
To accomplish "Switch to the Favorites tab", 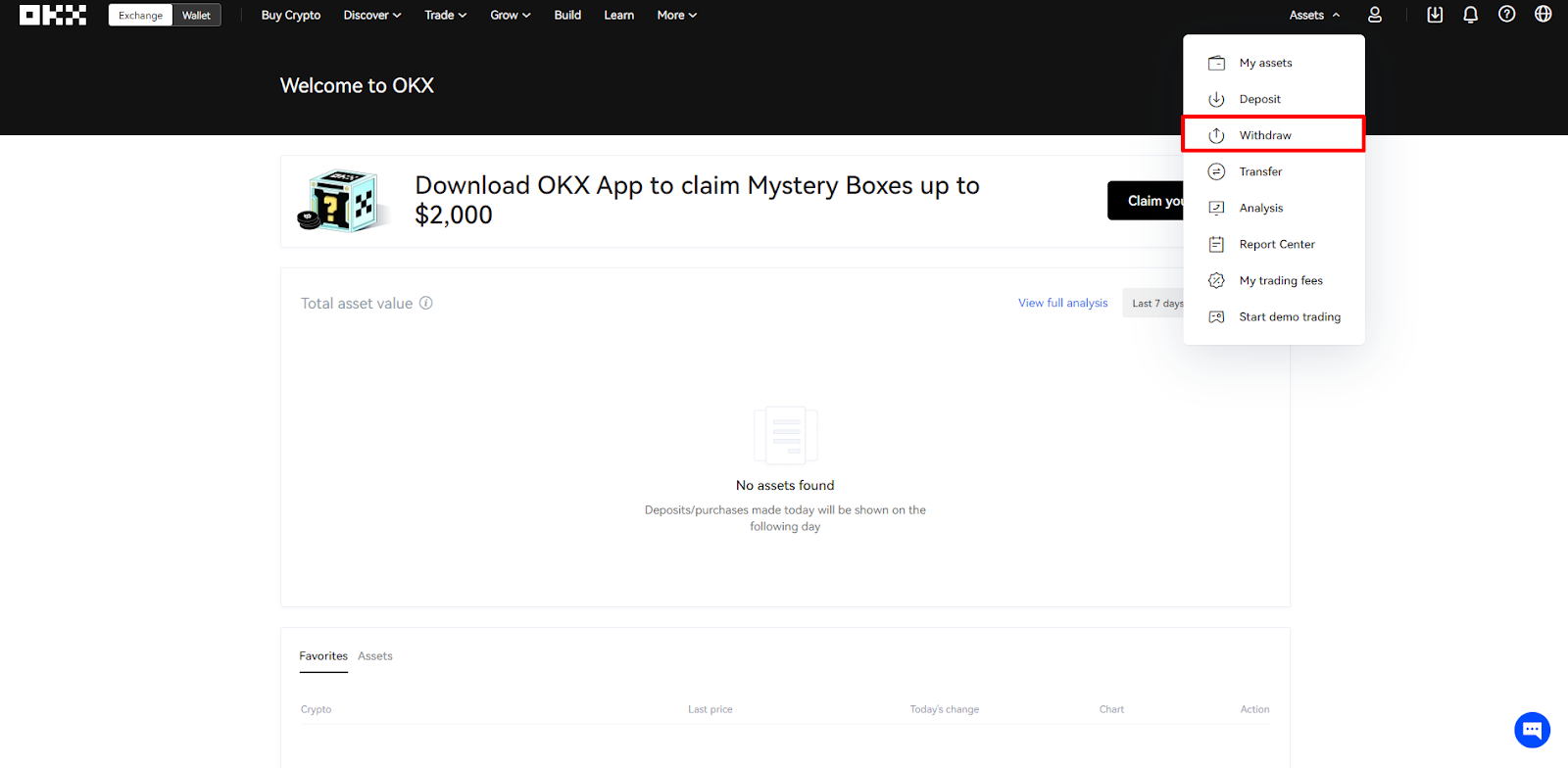I will pyautogui.click(x=323, y=656).
